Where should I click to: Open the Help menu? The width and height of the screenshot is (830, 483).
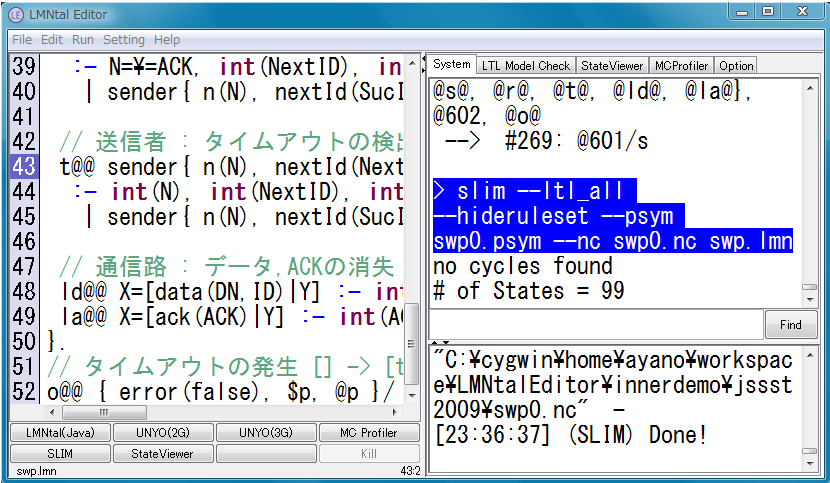pyautogui.click(x=167, y=39)
